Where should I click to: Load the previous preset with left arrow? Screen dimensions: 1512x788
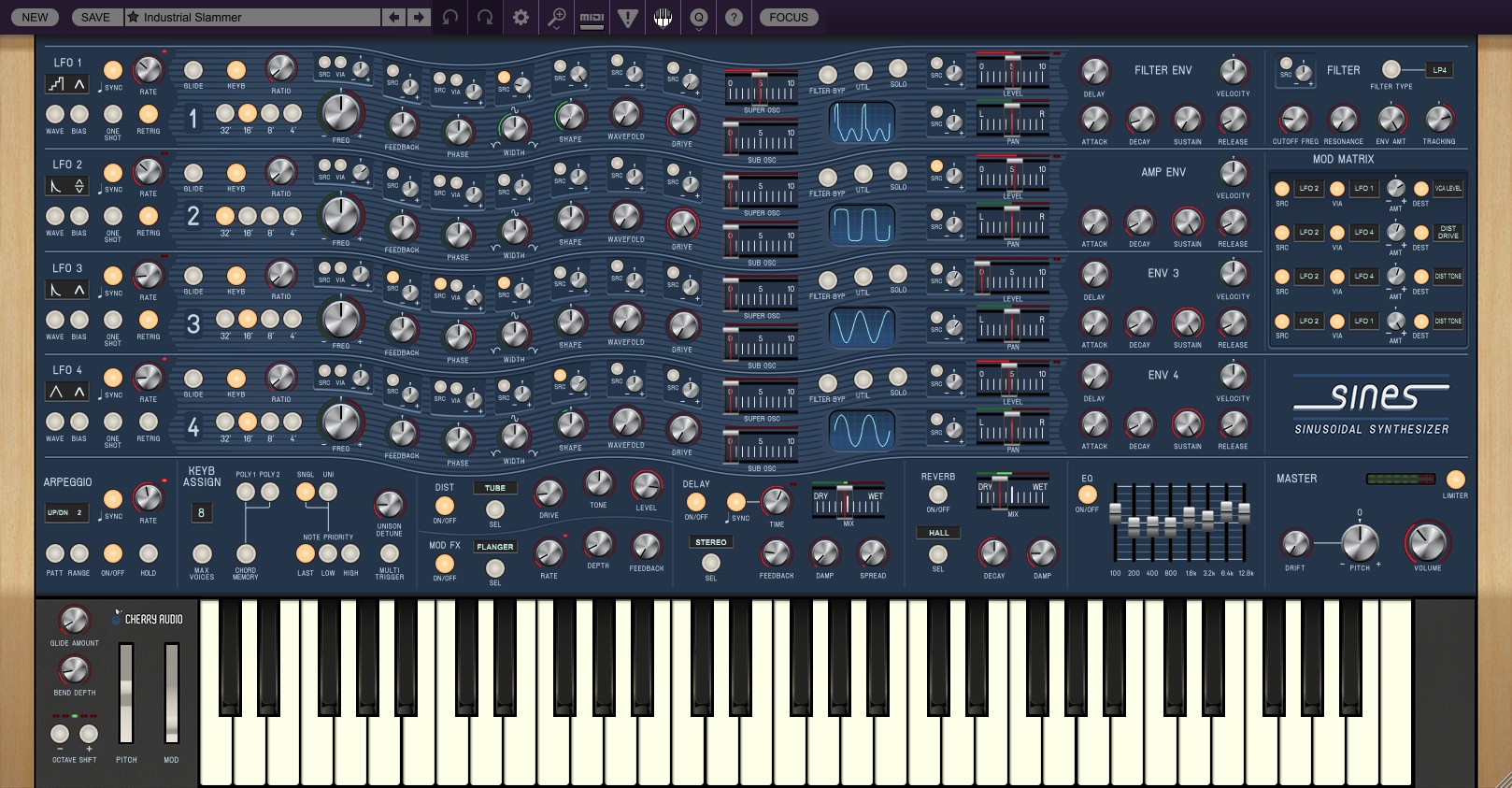pos(394,17)
